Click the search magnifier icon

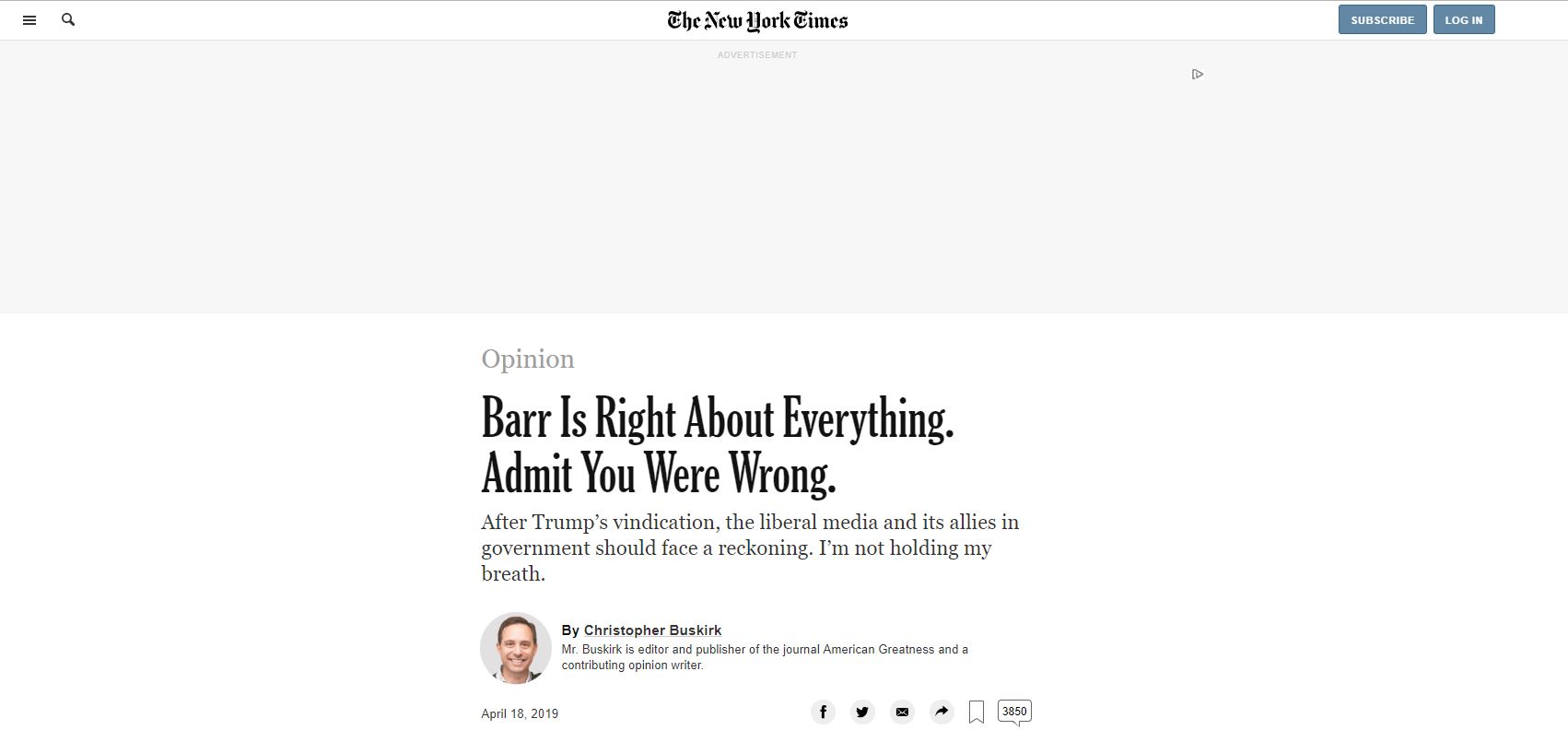pos(68,19)
